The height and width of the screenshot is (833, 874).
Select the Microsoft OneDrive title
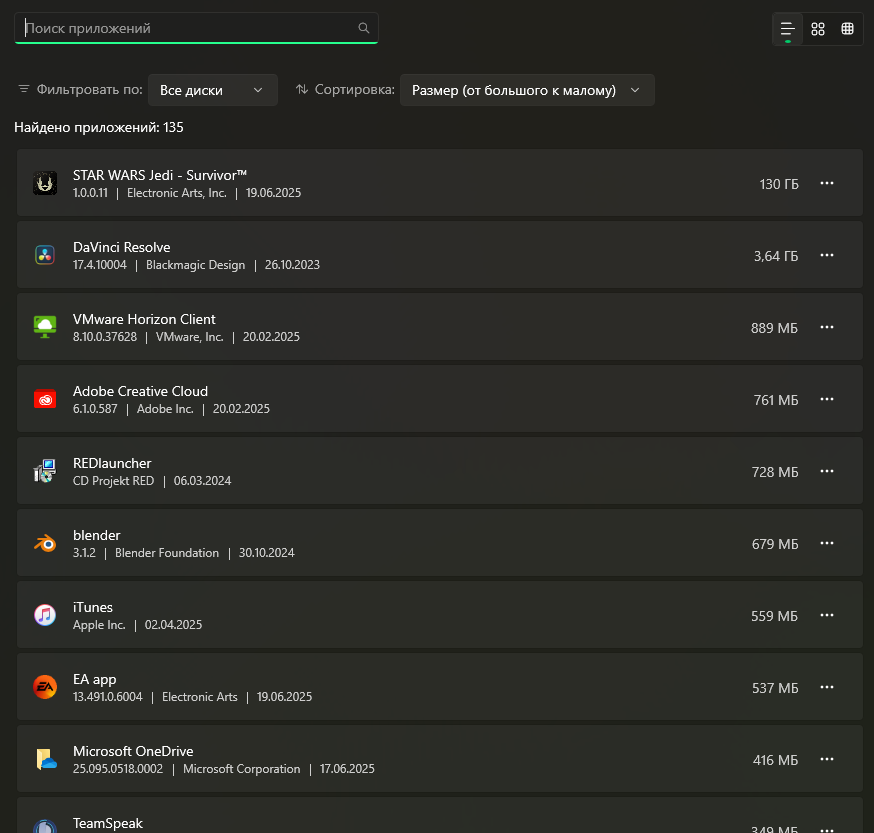coord(133,751)
